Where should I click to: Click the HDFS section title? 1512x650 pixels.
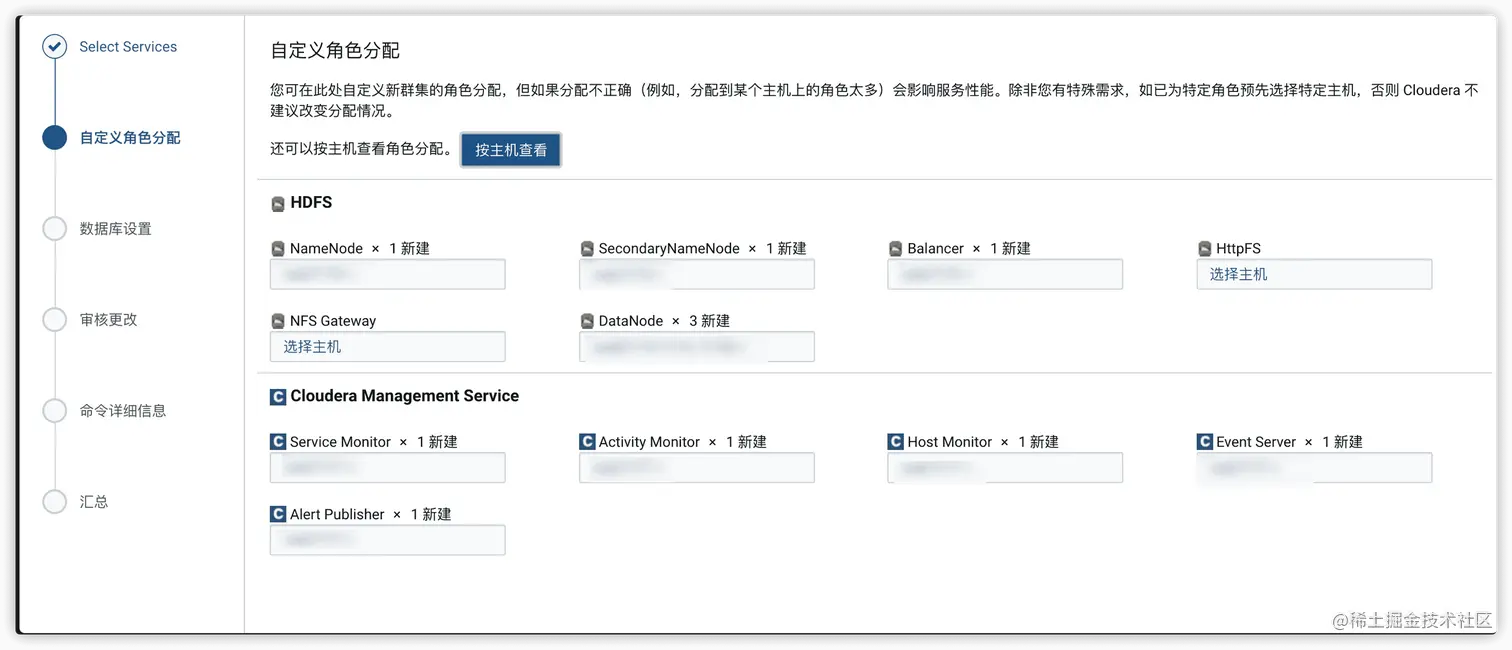pos(311,203)
